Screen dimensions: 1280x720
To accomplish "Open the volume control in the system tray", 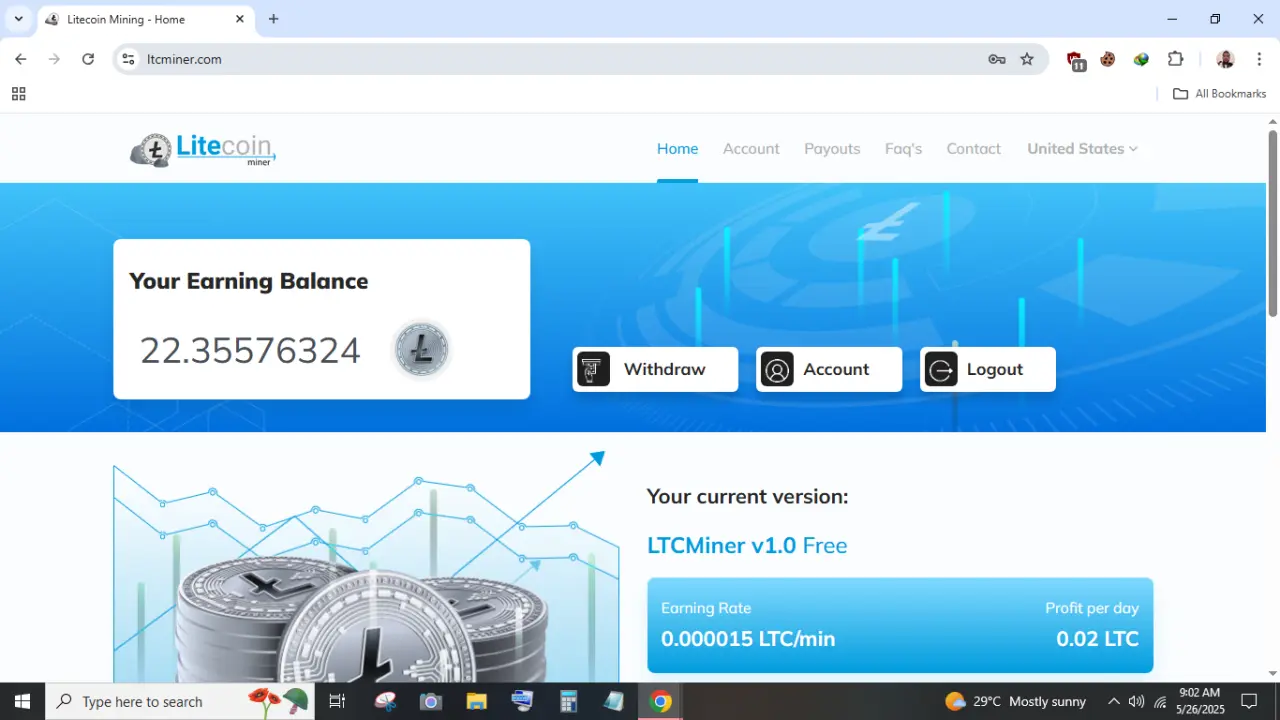I will pos(1136,701).
